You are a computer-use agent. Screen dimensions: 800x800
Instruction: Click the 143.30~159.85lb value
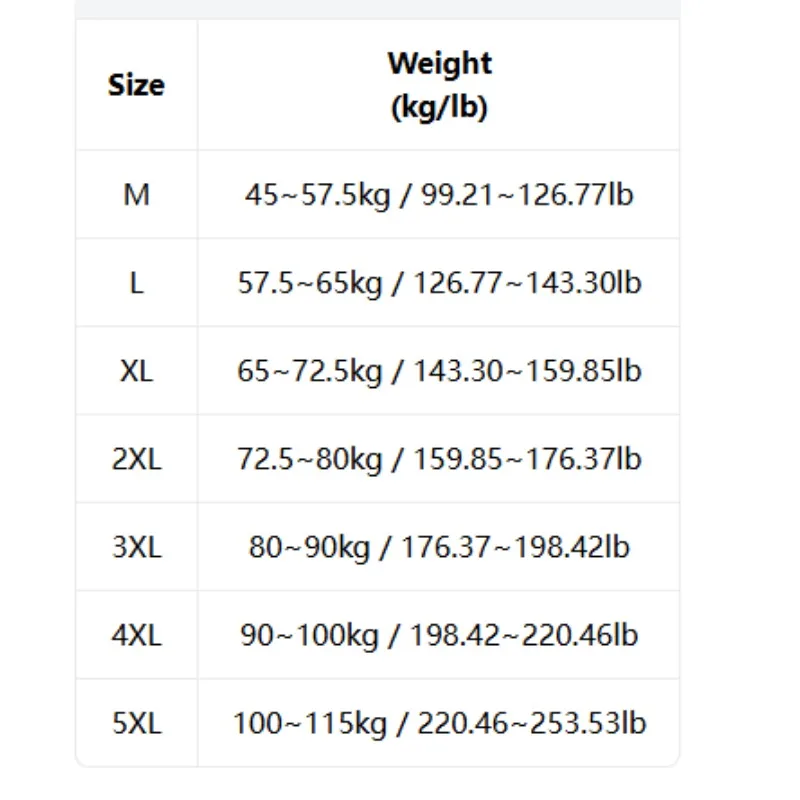pyautogui.click(x=527, y=371)
